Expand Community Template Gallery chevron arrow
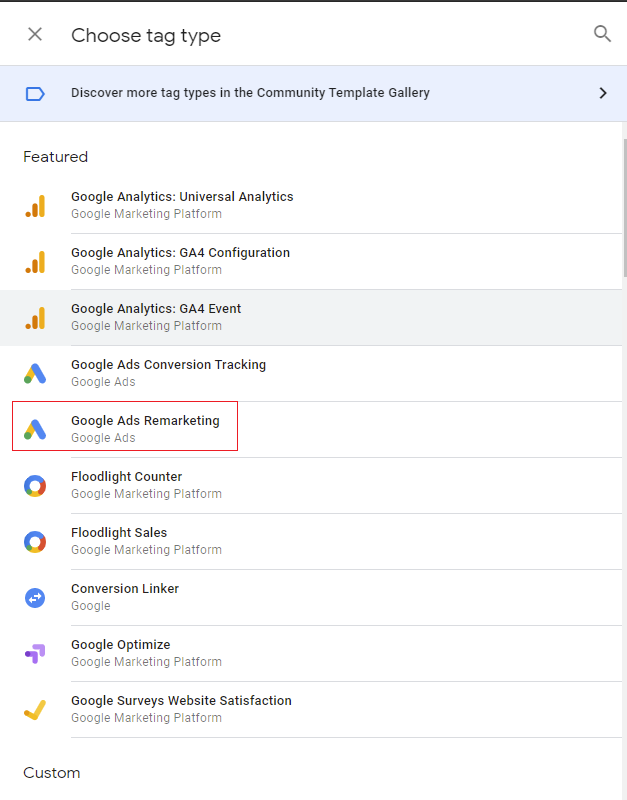The width and height of the screenshot is (627, 800). coord(602,93)
